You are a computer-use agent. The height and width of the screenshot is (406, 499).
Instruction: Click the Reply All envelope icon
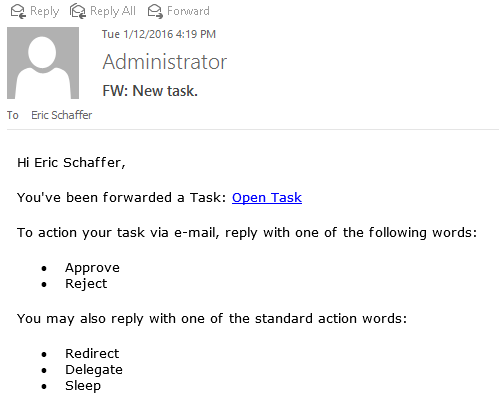point(78,11)
